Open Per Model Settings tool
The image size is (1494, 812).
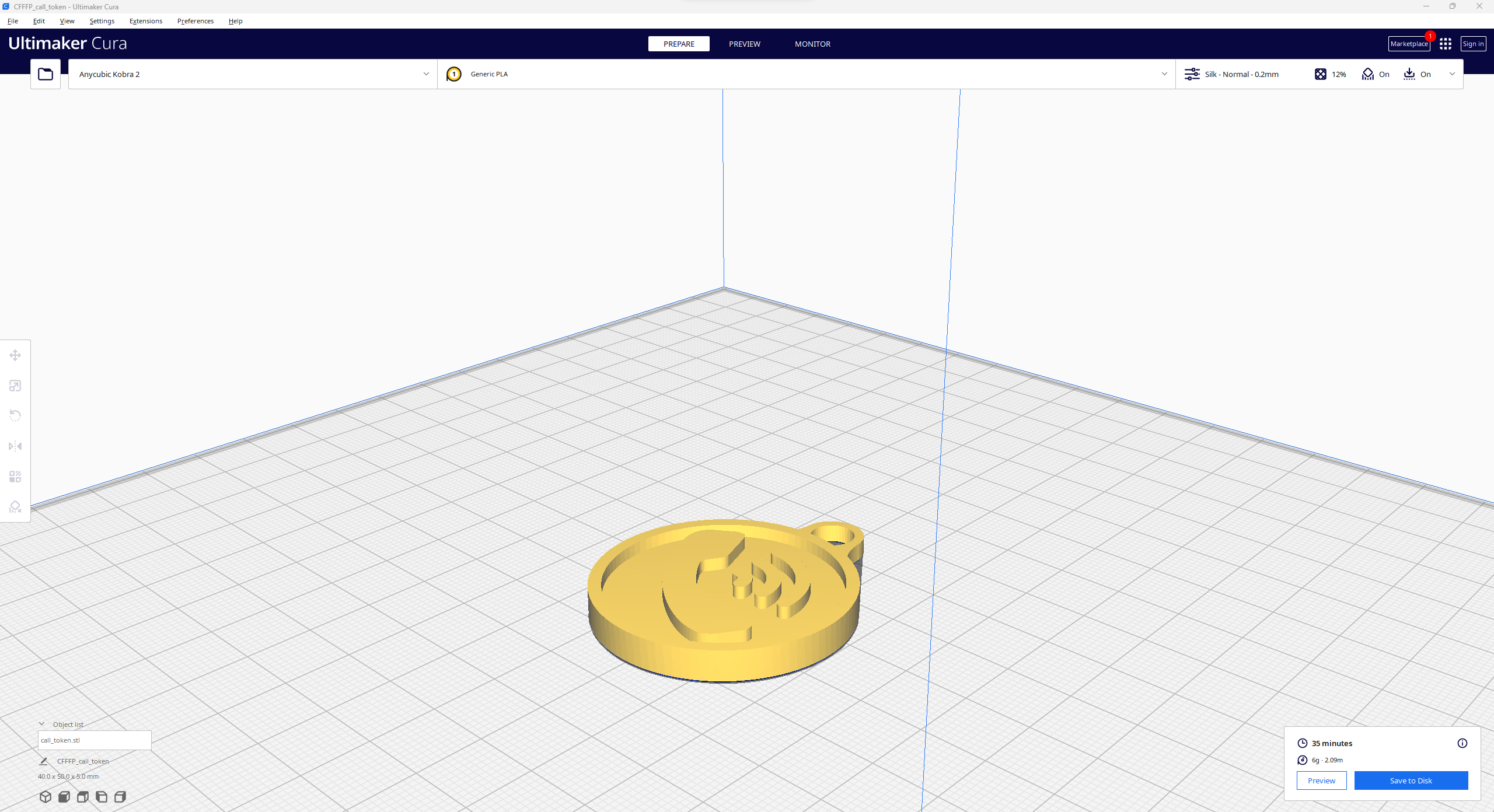click(x=15, y=477)
